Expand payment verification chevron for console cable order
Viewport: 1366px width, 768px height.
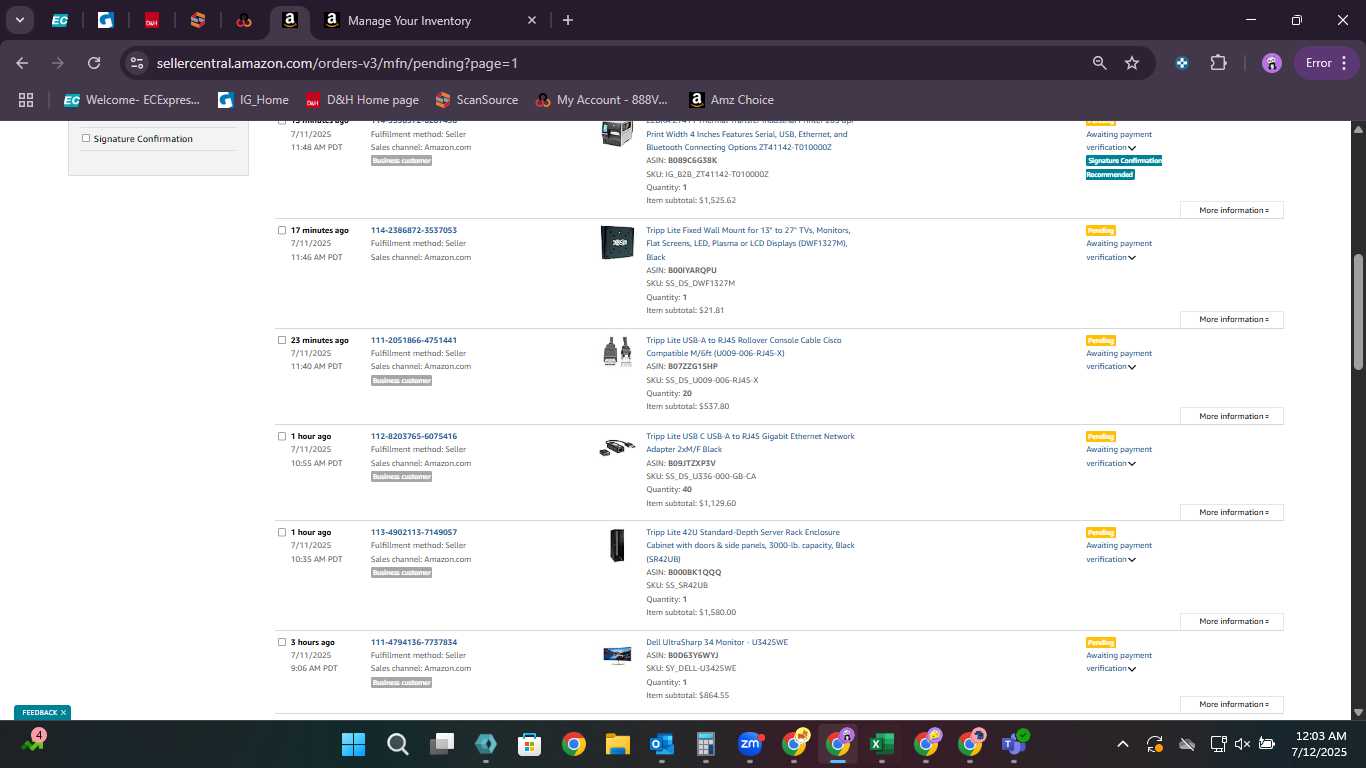pos(1132,367)
